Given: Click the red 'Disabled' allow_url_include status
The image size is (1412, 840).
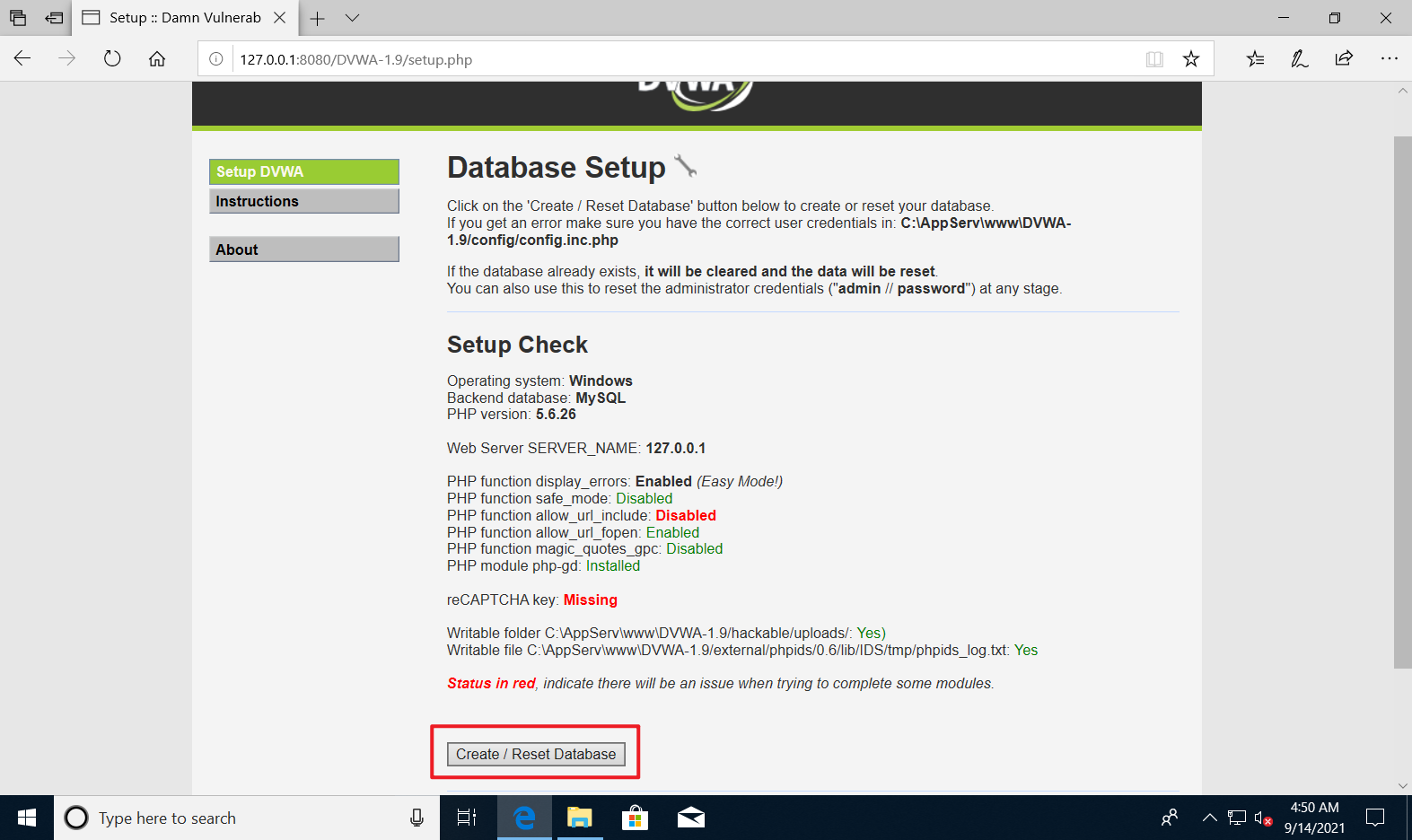Looking at the screenshot, I should click(686, 515).
